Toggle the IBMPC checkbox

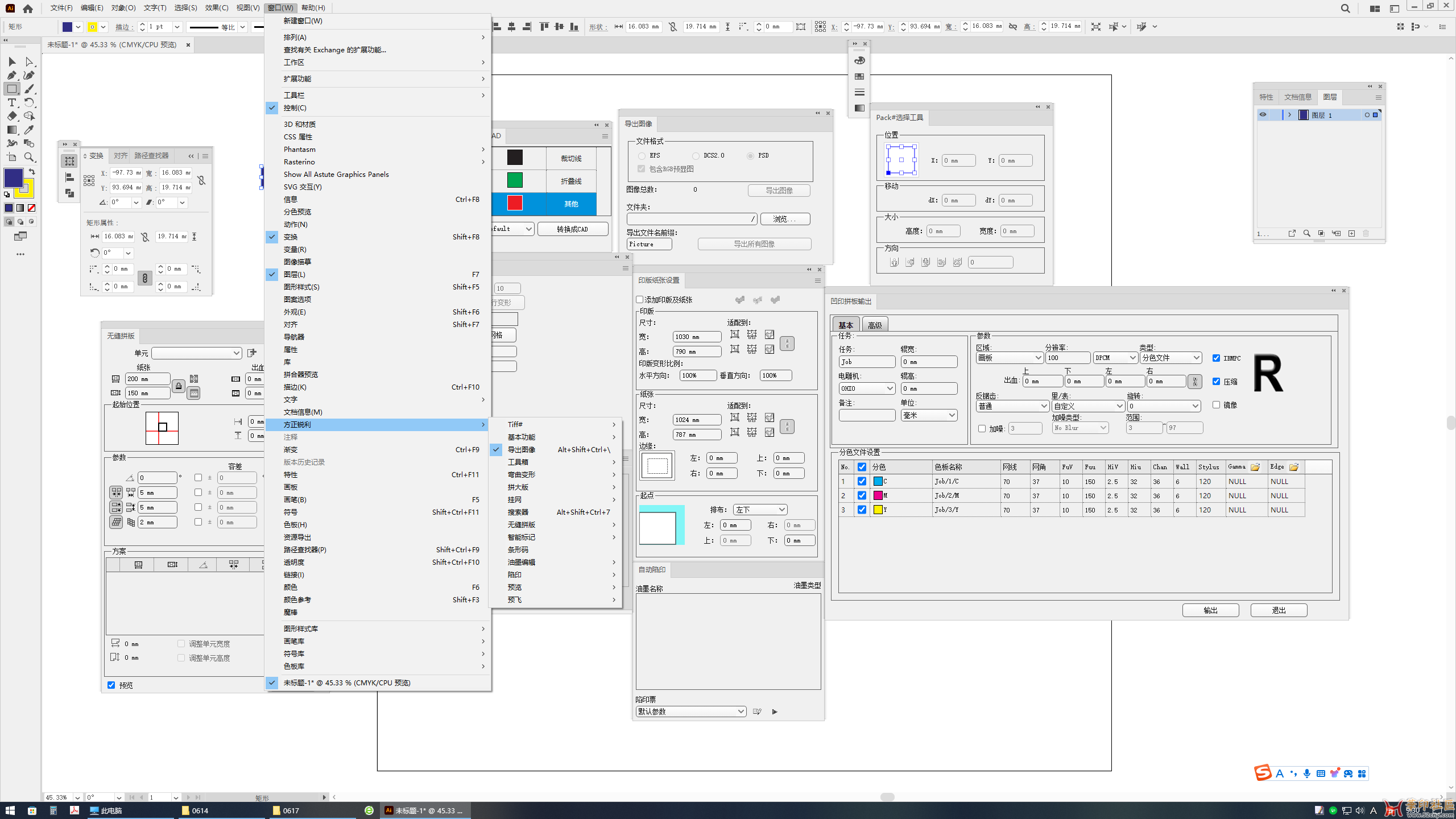click(1216, 358)
